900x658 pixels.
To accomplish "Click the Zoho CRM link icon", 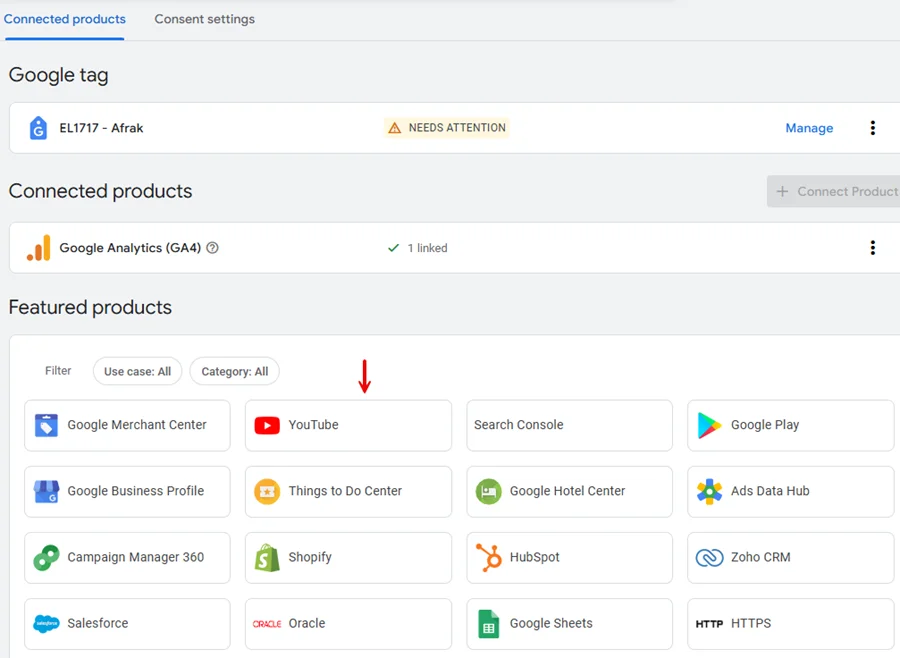I will coord(709,558).
